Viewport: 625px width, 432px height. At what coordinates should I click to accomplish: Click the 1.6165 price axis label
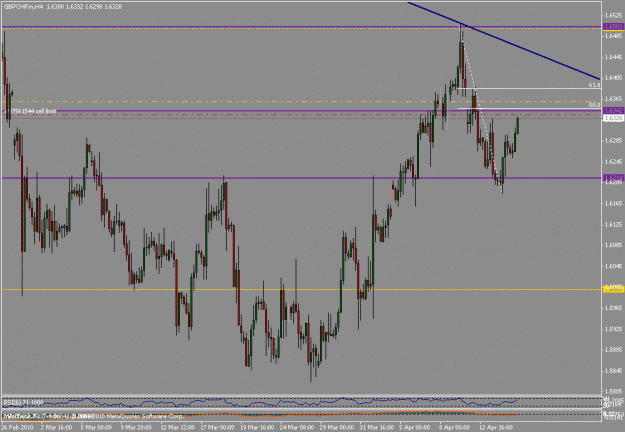[x=613, y=203]
